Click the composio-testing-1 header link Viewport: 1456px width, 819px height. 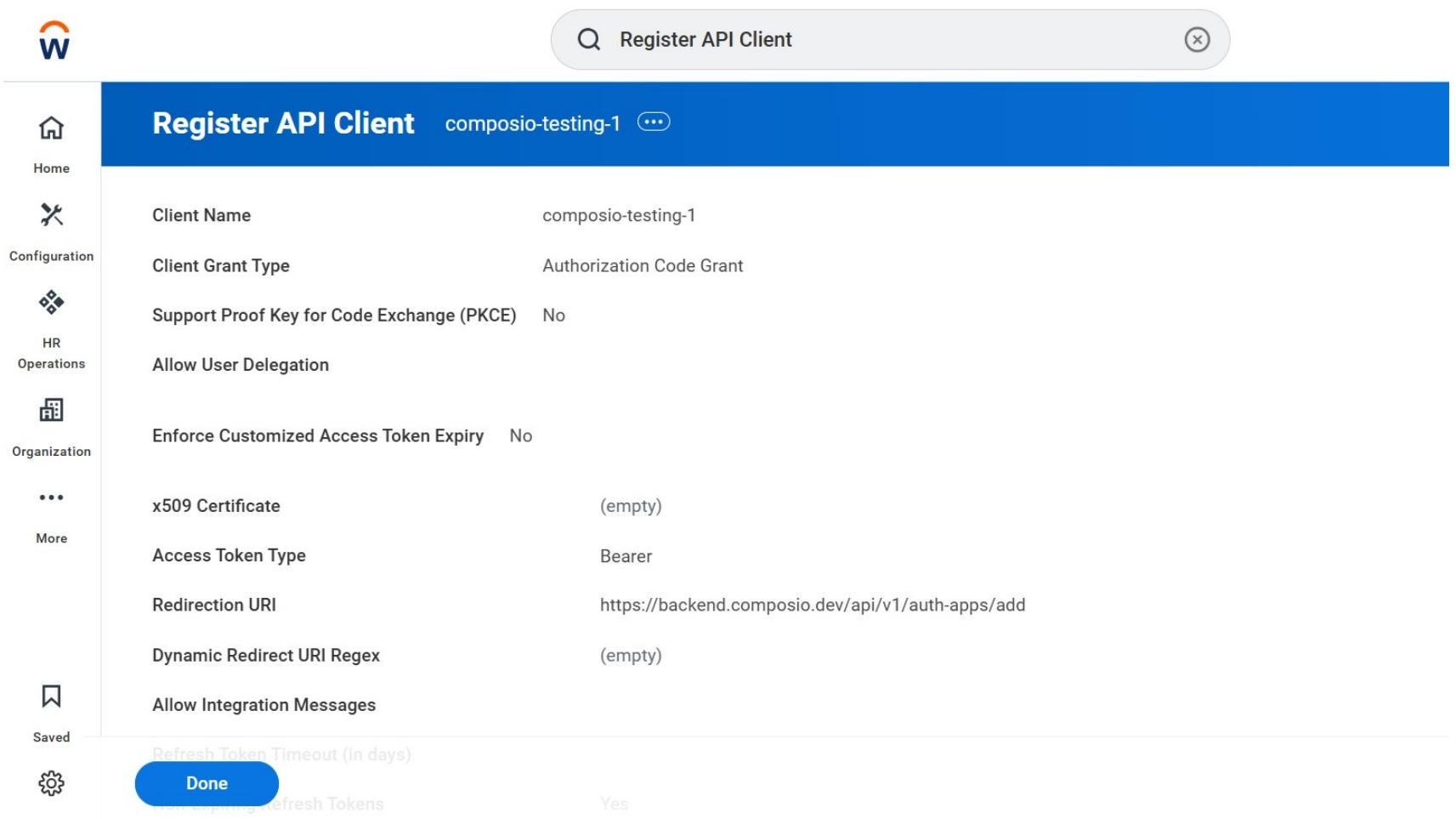[532, 123]
